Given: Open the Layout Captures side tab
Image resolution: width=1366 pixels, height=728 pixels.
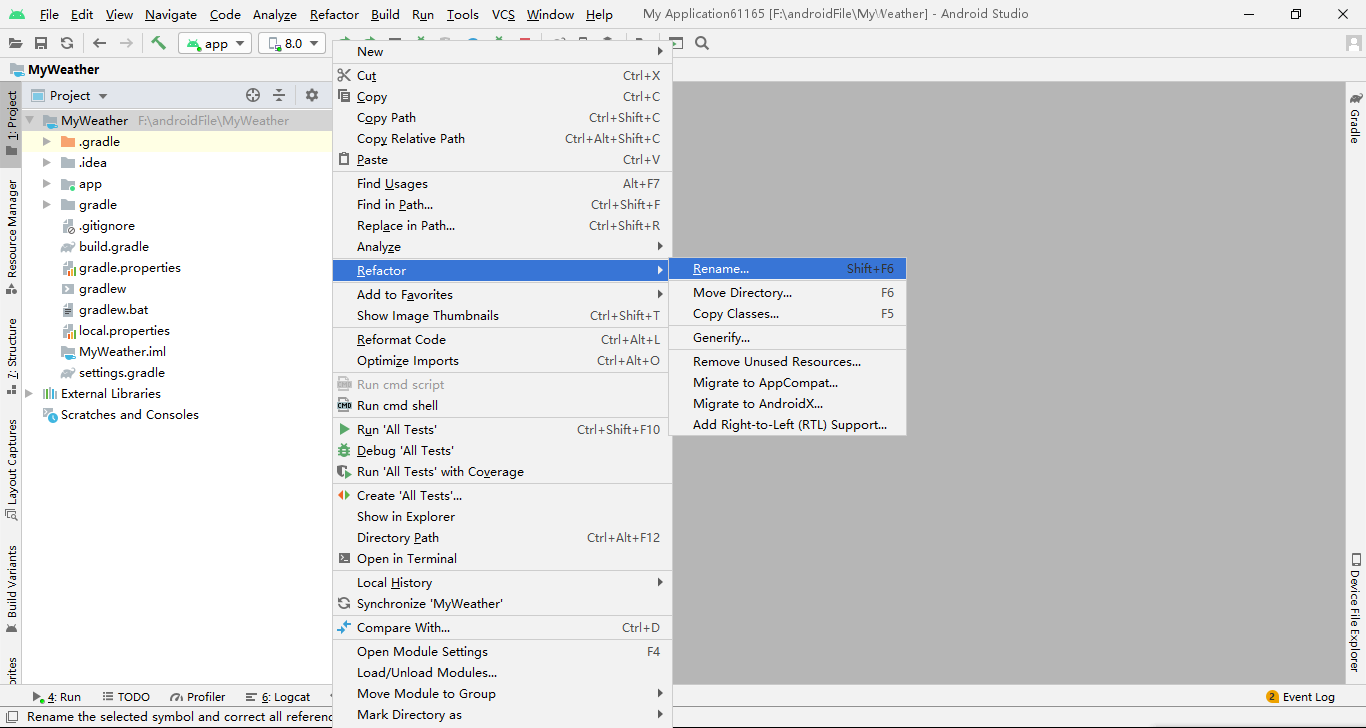Looking at the screenshot, I should point(11,470).
